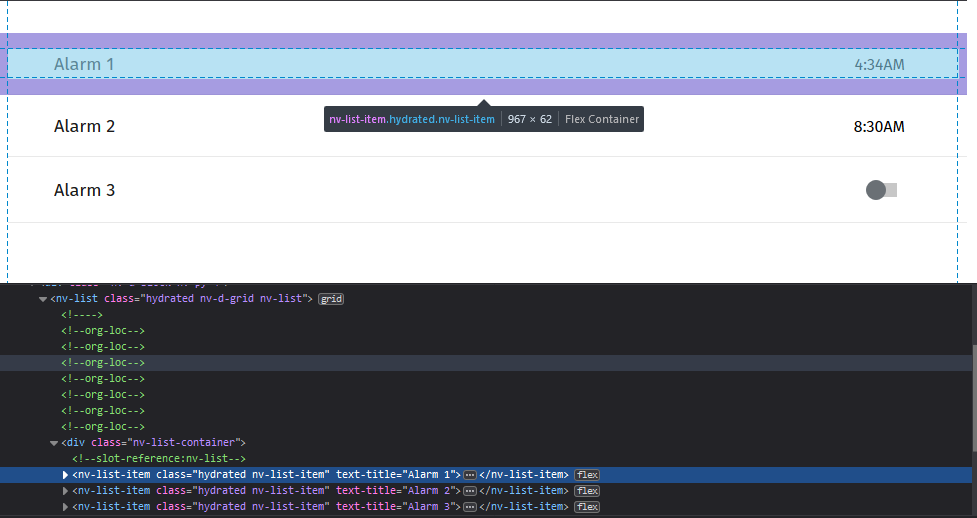Select the Alarm 2 list row

pos(483,126)
